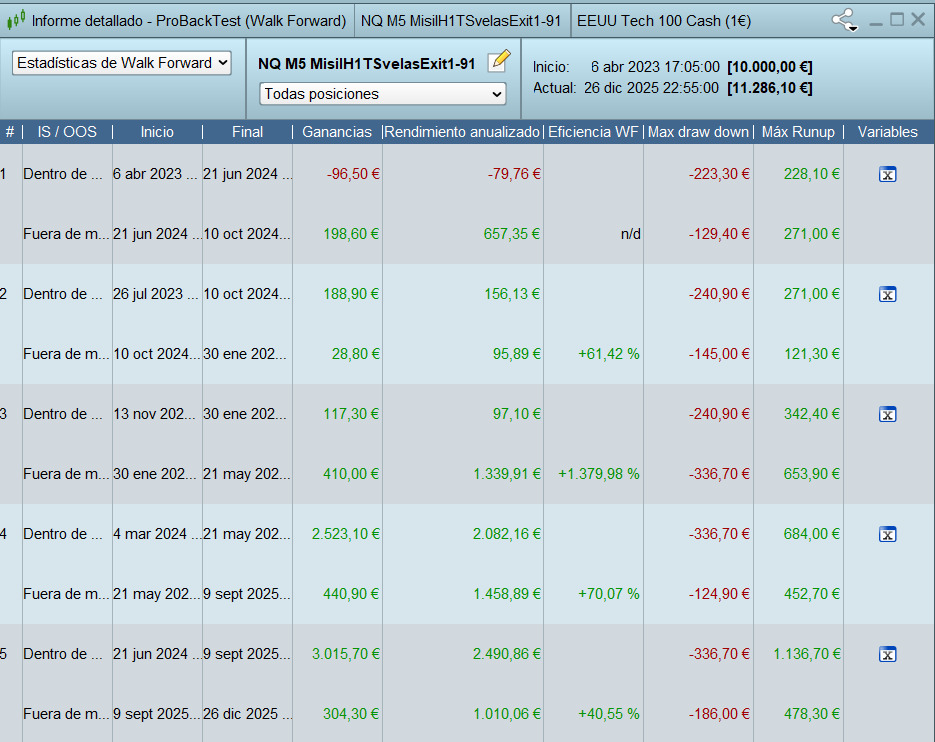This screenshot has height=742, width=935.
Task: Click the 657,35 € annualized return cell
Action: click(512, 234)
